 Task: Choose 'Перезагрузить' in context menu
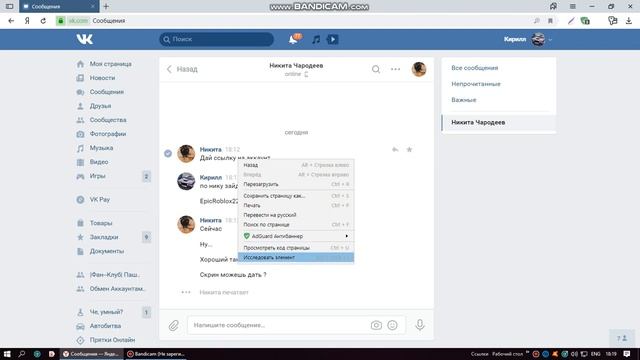296,184
